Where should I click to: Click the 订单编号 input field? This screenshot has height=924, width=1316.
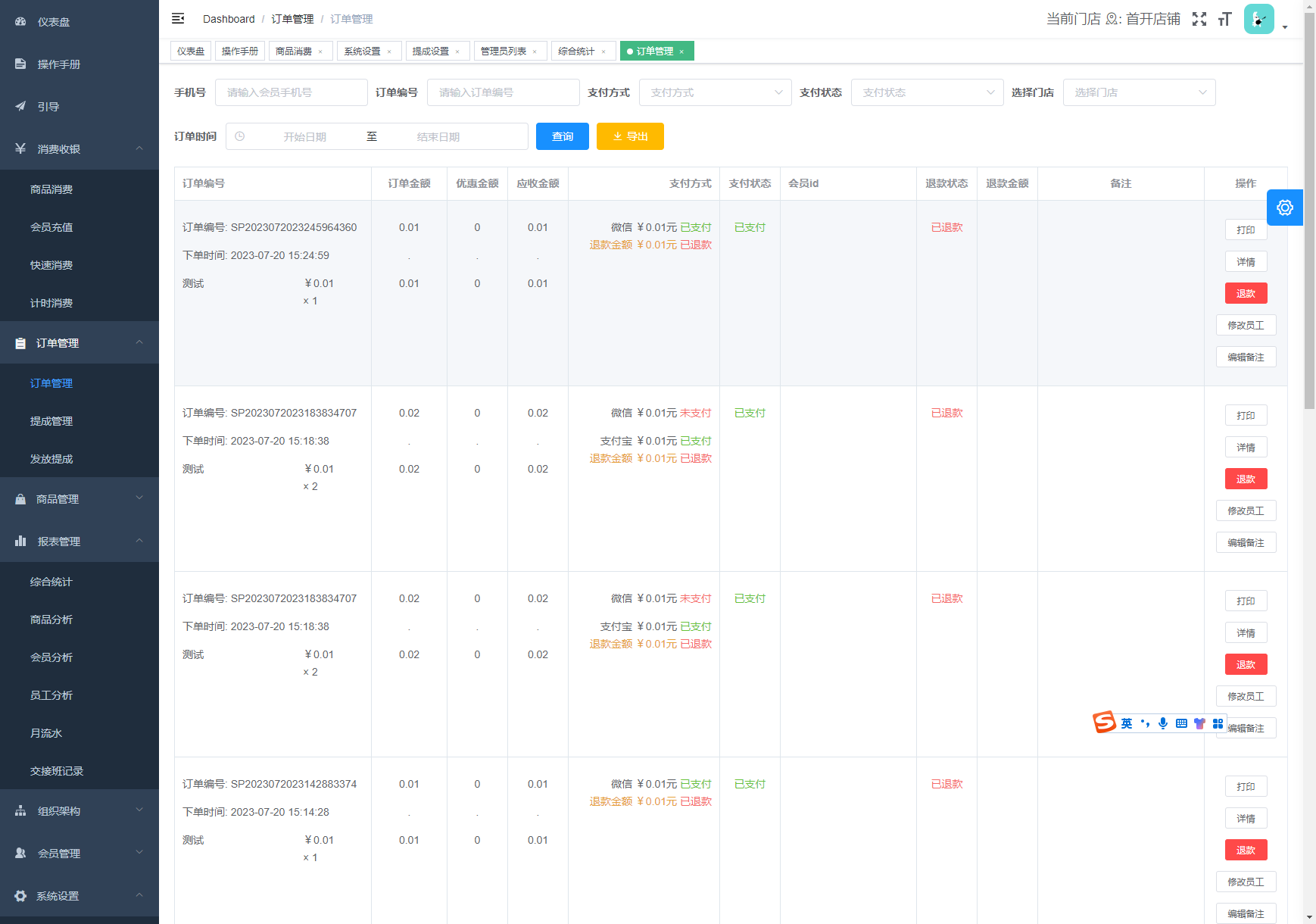[504, 92]
